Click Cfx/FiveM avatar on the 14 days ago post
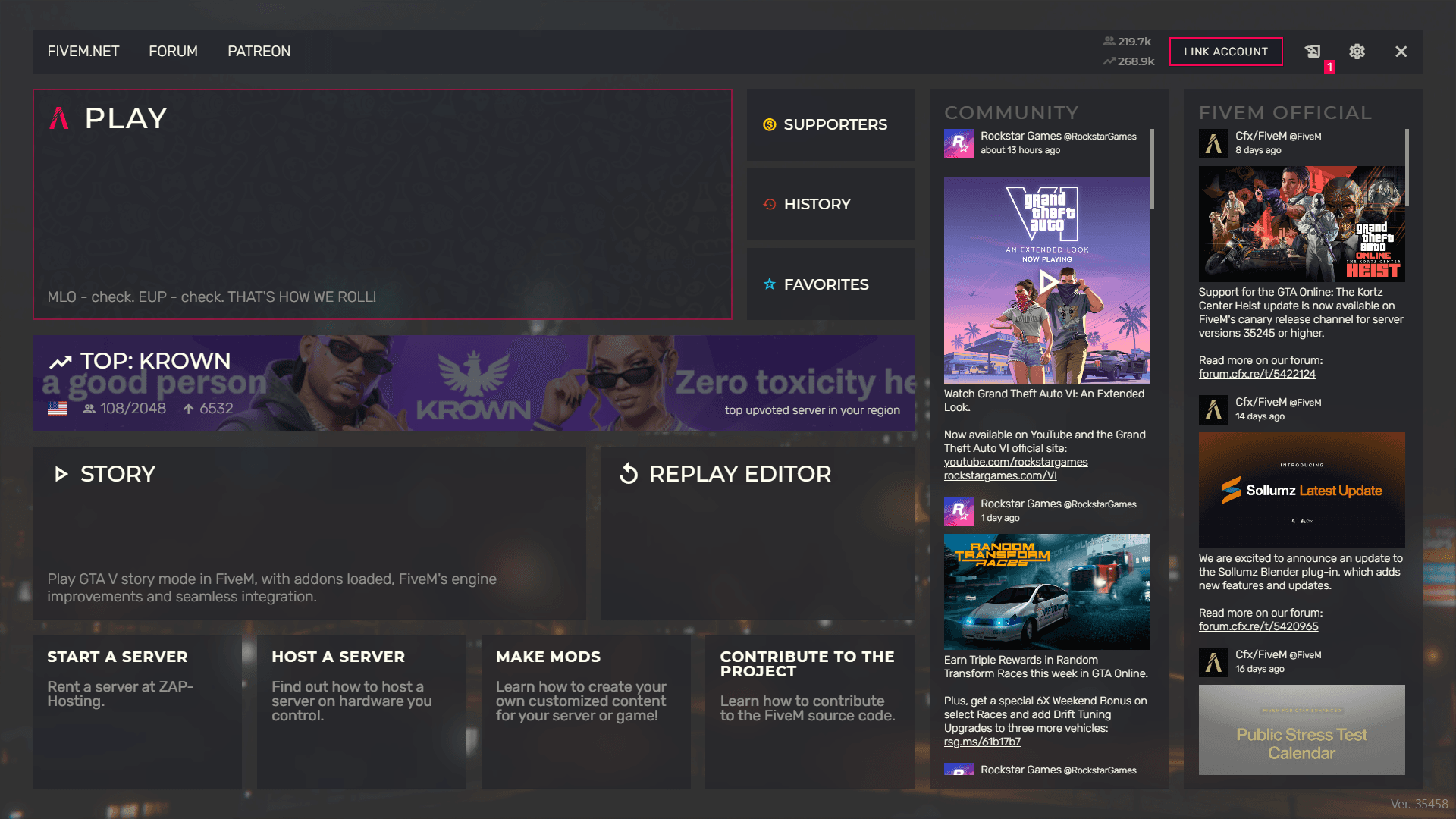This screenshot has height=819, width=1456. coord(1213,409)
